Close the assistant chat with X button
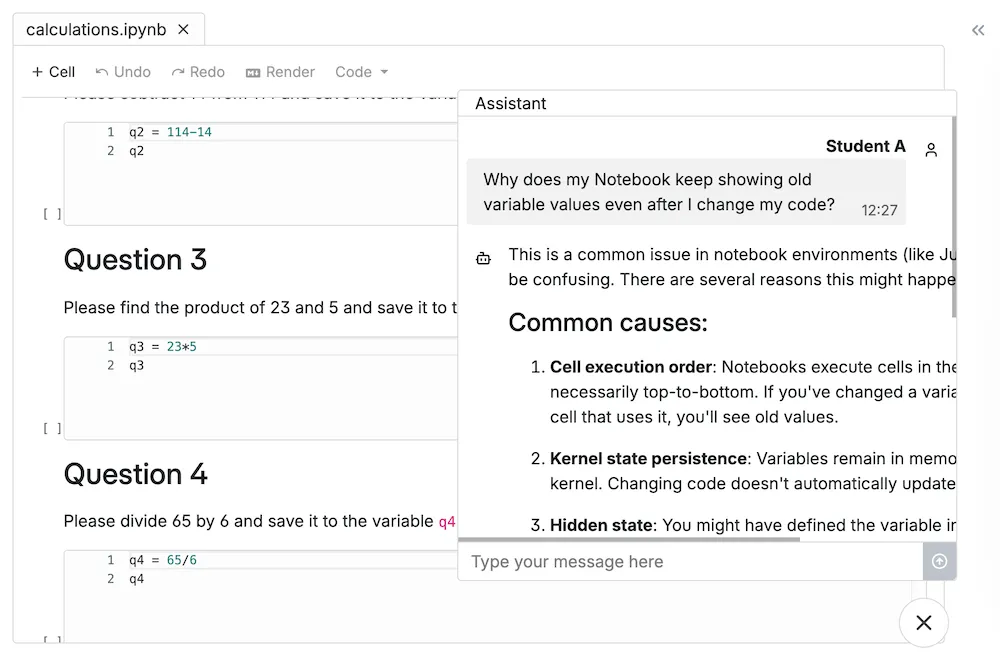Viewport: 1000px width, 656px height. coord(923,622)
